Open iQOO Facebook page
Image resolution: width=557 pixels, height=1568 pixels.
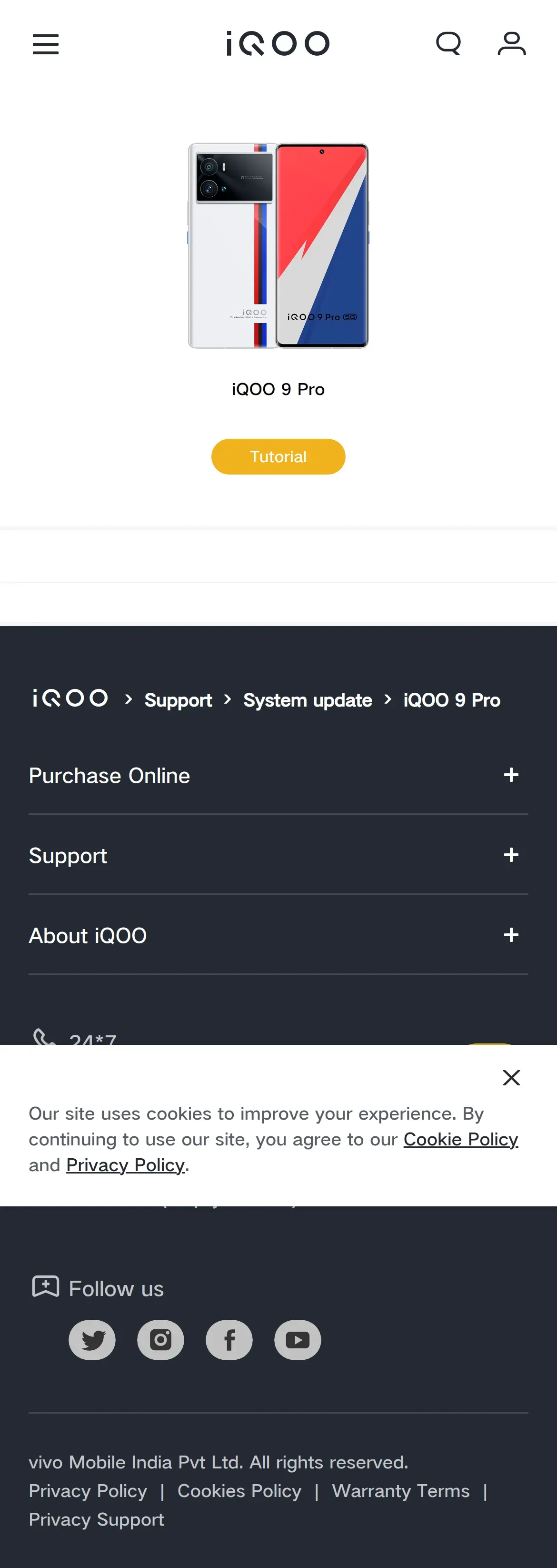(x=229, y=1340)
